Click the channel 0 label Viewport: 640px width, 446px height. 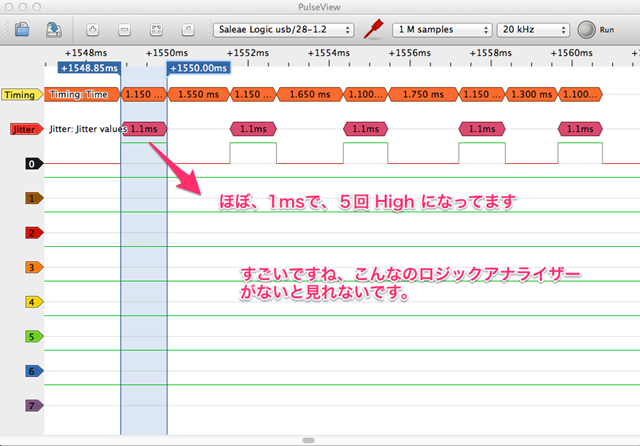click(32, 163)
